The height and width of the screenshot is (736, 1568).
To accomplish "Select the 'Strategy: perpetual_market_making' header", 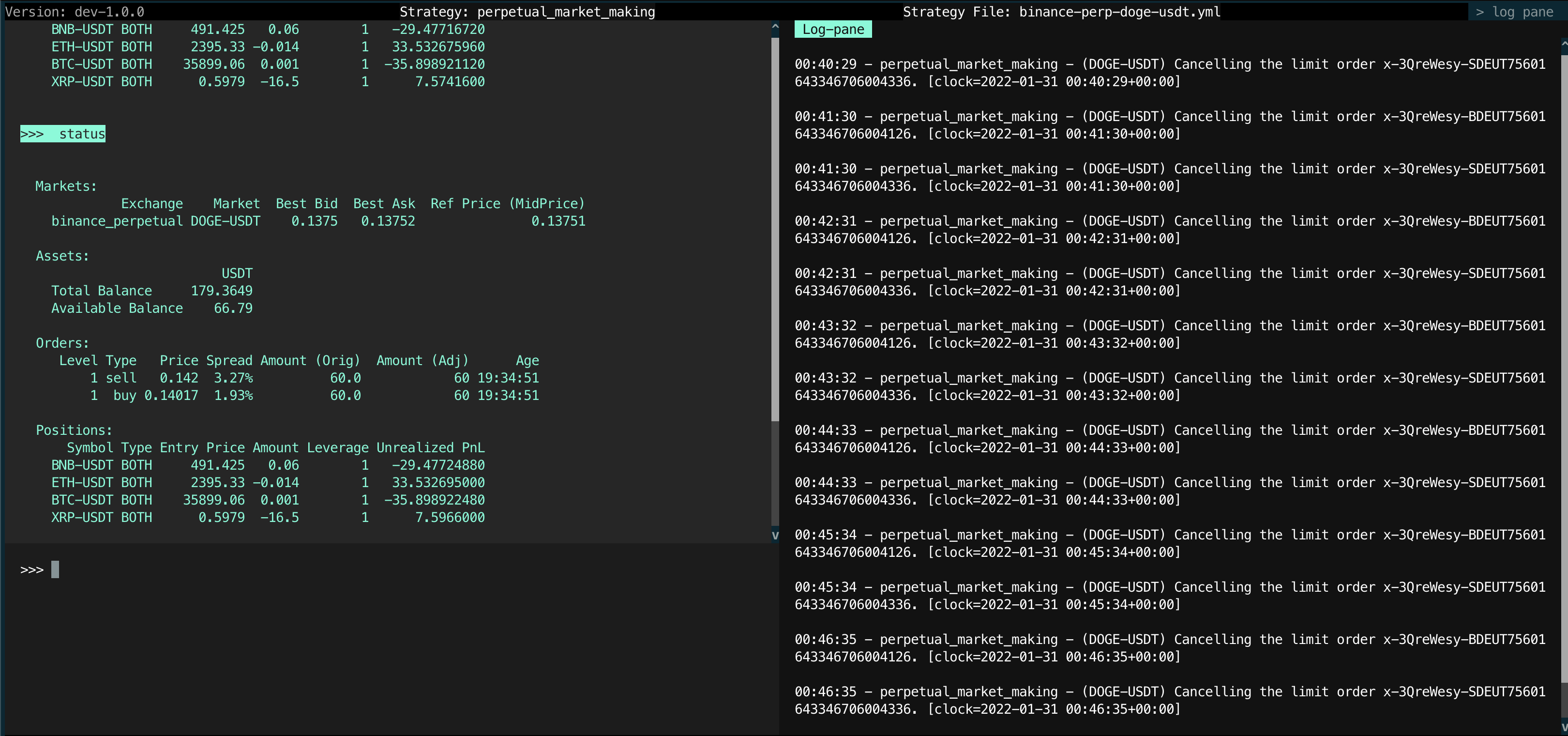I will click(x=527, y=12).
